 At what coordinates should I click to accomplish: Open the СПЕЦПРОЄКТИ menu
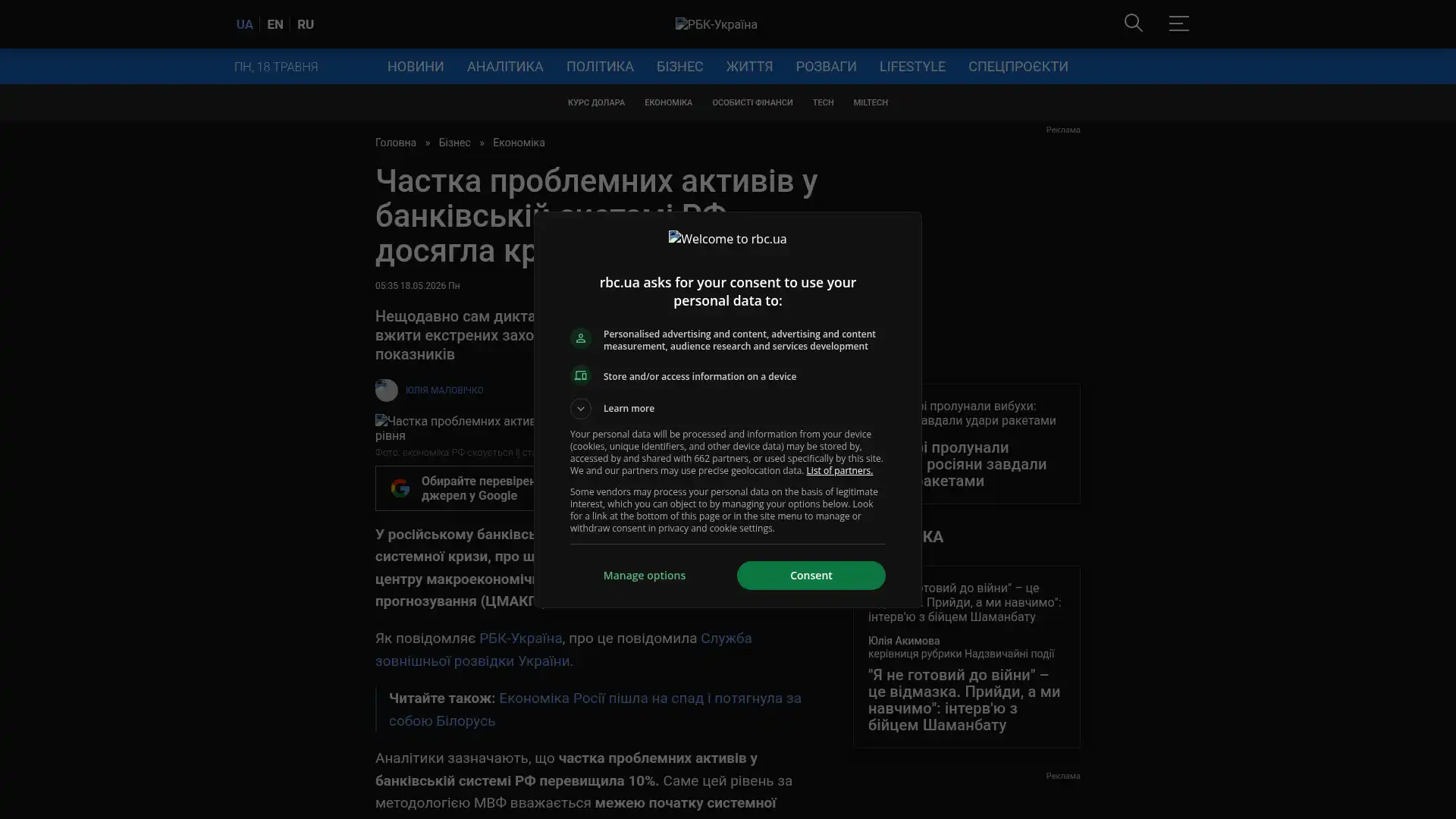tap(1018, 67)
